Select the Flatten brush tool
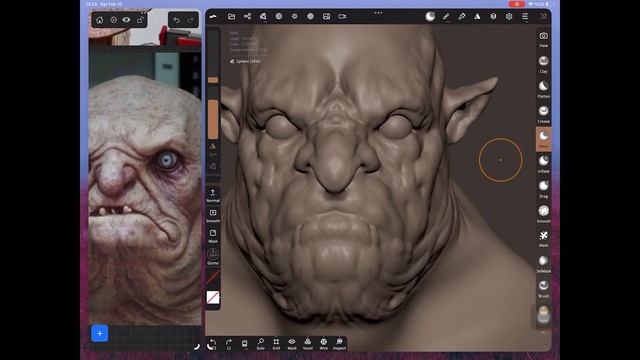Screen dimensions: 640x360 pos(543,89)
